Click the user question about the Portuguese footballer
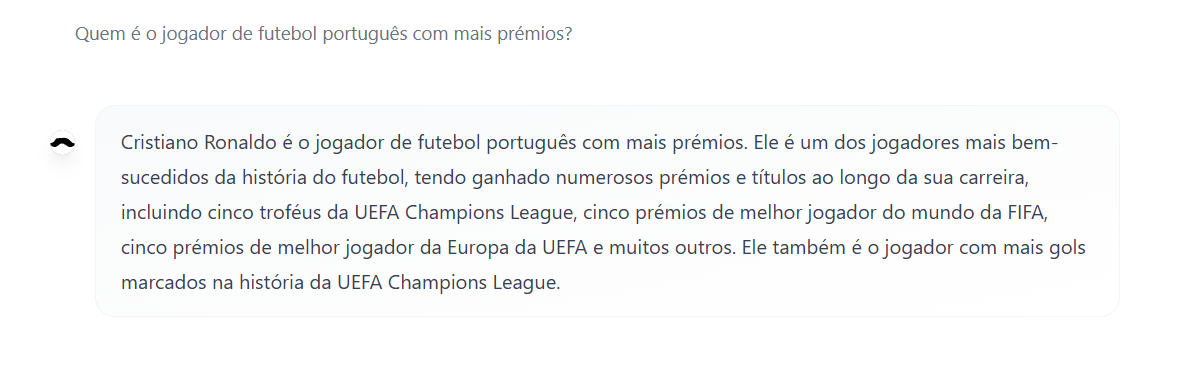The image size is (1182, 378). pyautogui.click(x=323, y=35)
